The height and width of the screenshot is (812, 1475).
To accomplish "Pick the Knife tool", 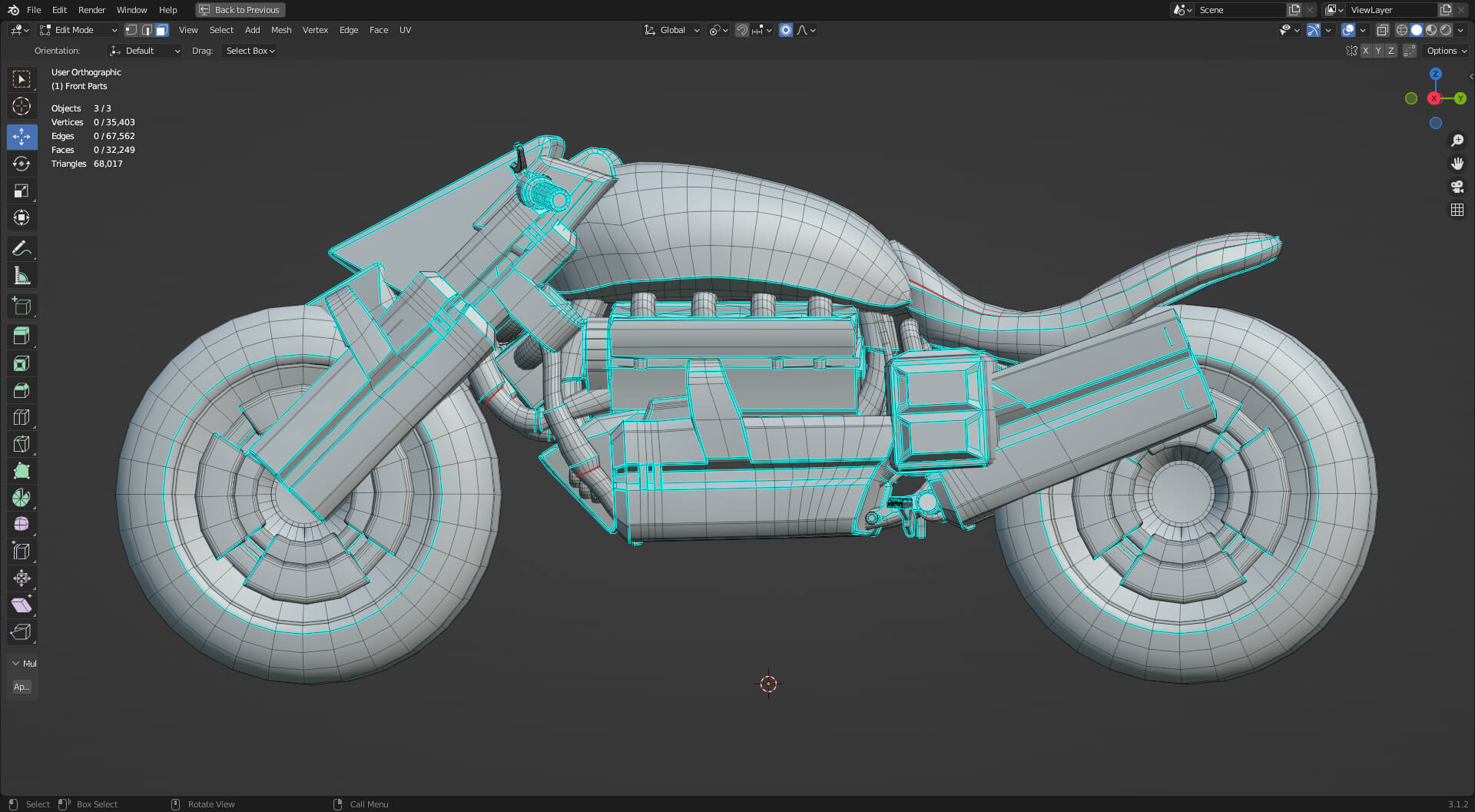I will (x=22, y=444).
